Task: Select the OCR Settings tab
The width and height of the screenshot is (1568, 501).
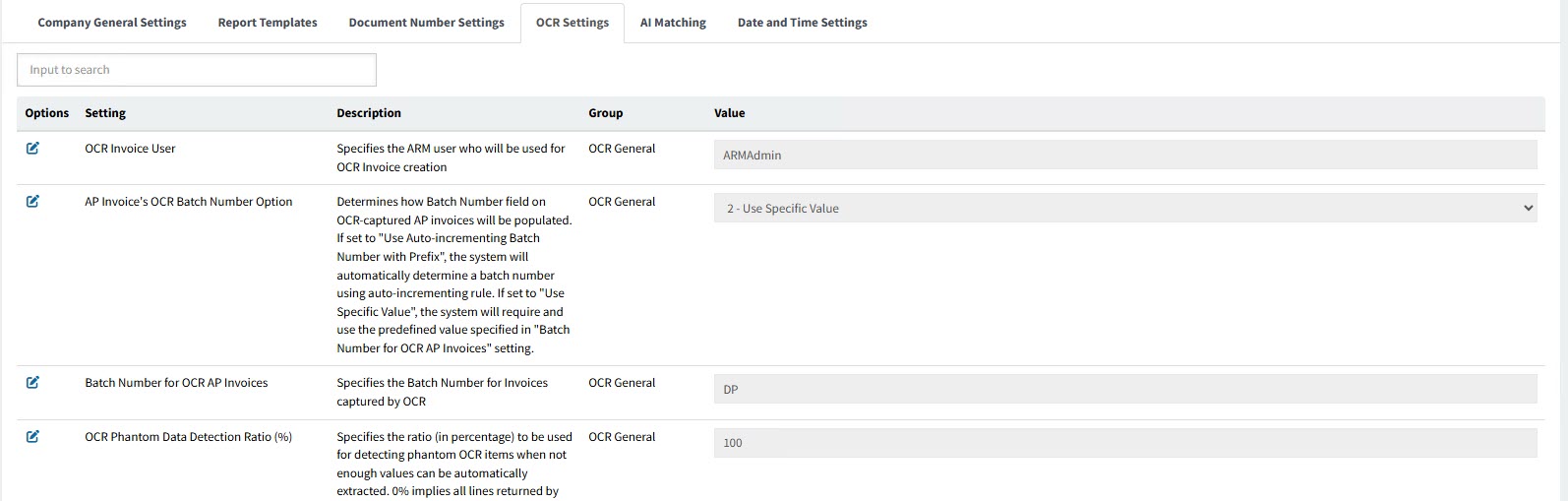Action: (572, 23)
